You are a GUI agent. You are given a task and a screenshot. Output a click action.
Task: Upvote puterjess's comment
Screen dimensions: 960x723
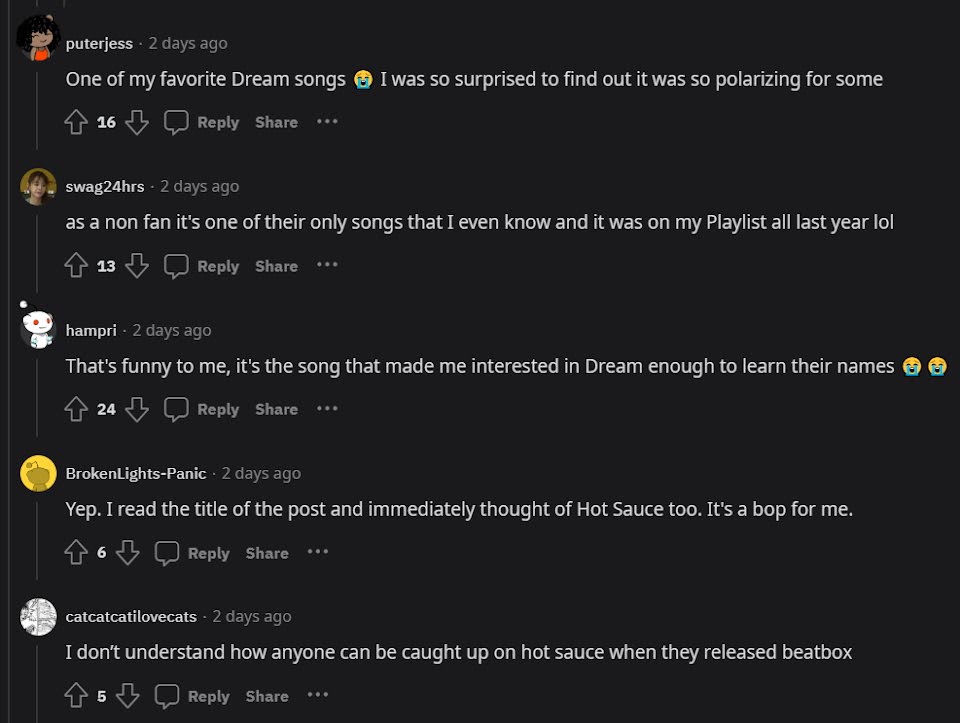point(76,122)
